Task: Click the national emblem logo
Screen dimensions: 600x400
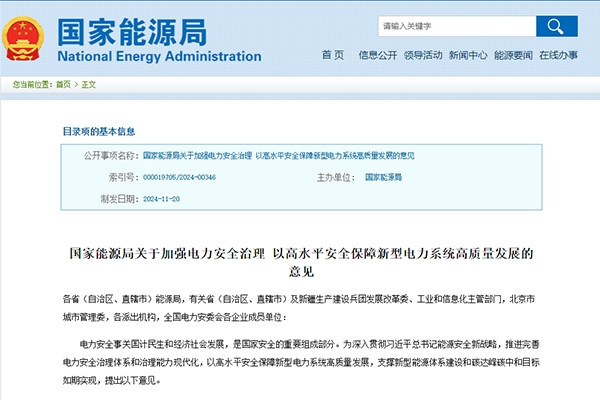Action: (x=23, y=39)
